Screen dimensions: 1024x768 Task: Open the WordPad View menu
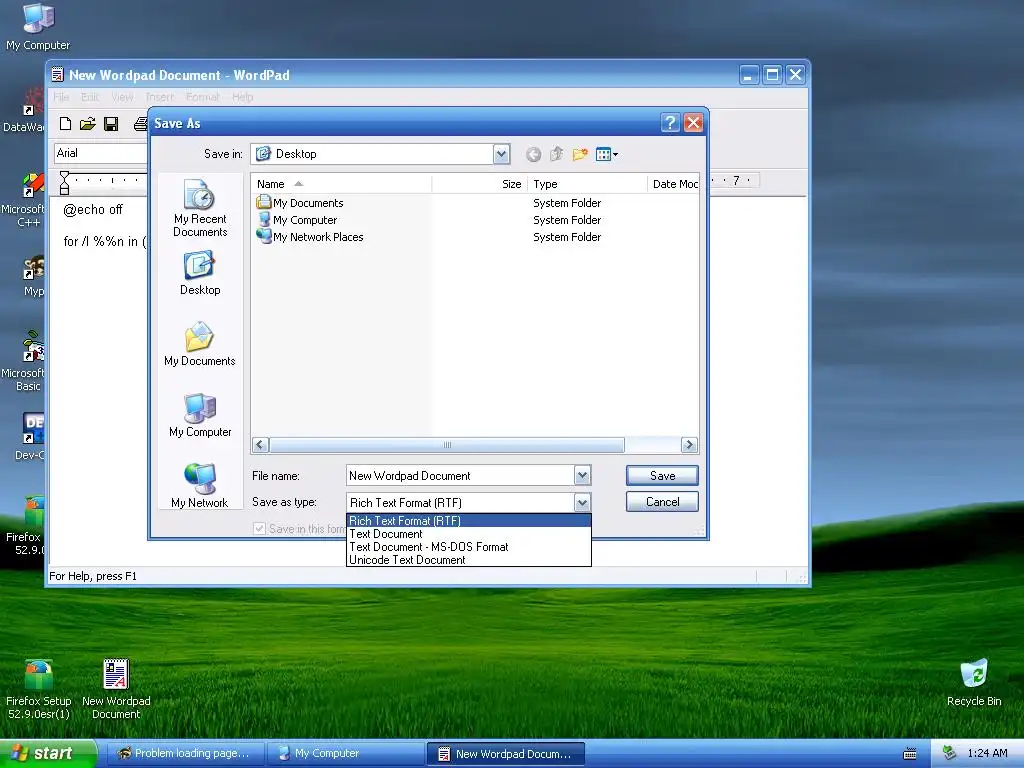[x=122, y=97]
